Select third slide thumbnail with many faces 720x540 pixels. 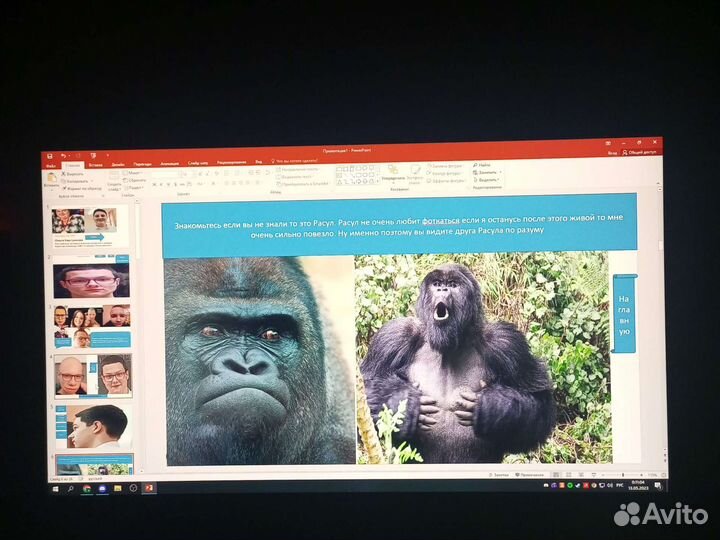(x=92, y=326)
